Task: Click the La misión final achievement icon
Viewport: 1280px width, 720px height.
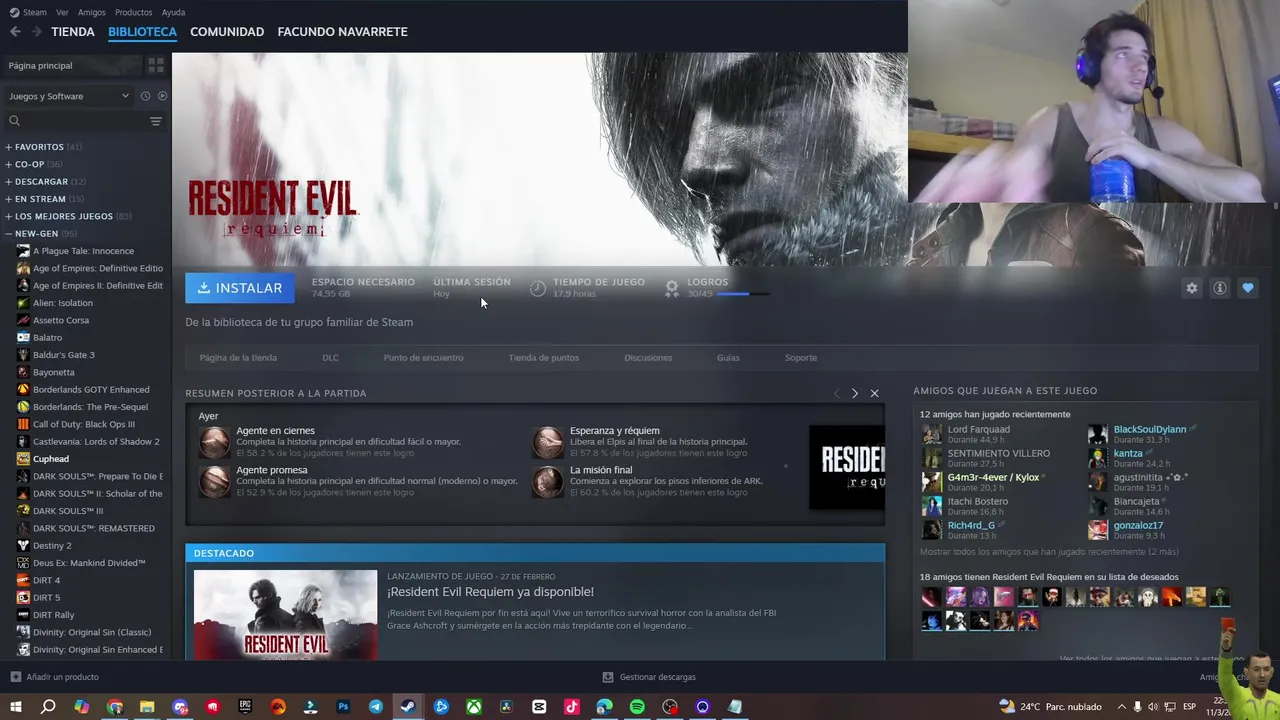Action: point(547,481)
